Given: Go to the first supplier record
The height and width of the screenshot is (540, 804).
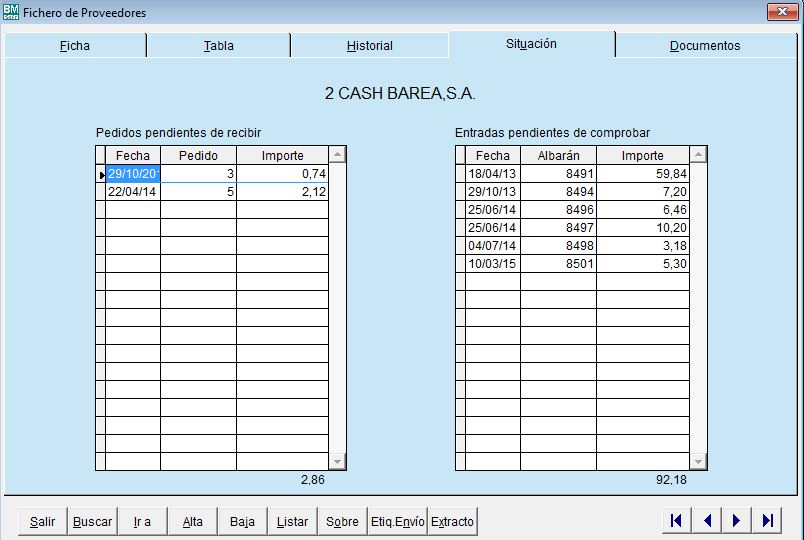Looking at the screenshot, I should click(677, 520).
